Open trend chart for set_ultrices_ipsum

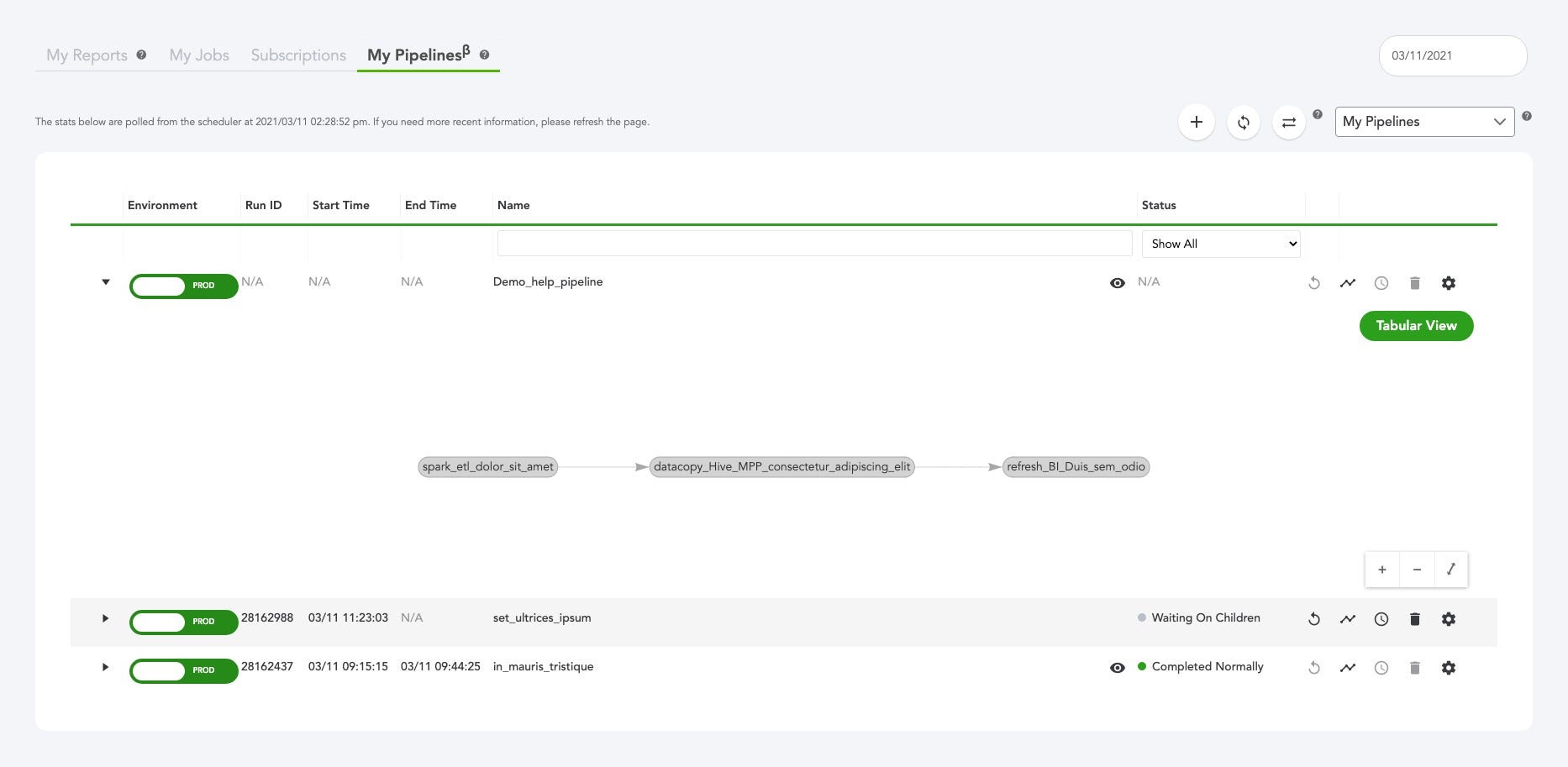(x=1348, y=619)
